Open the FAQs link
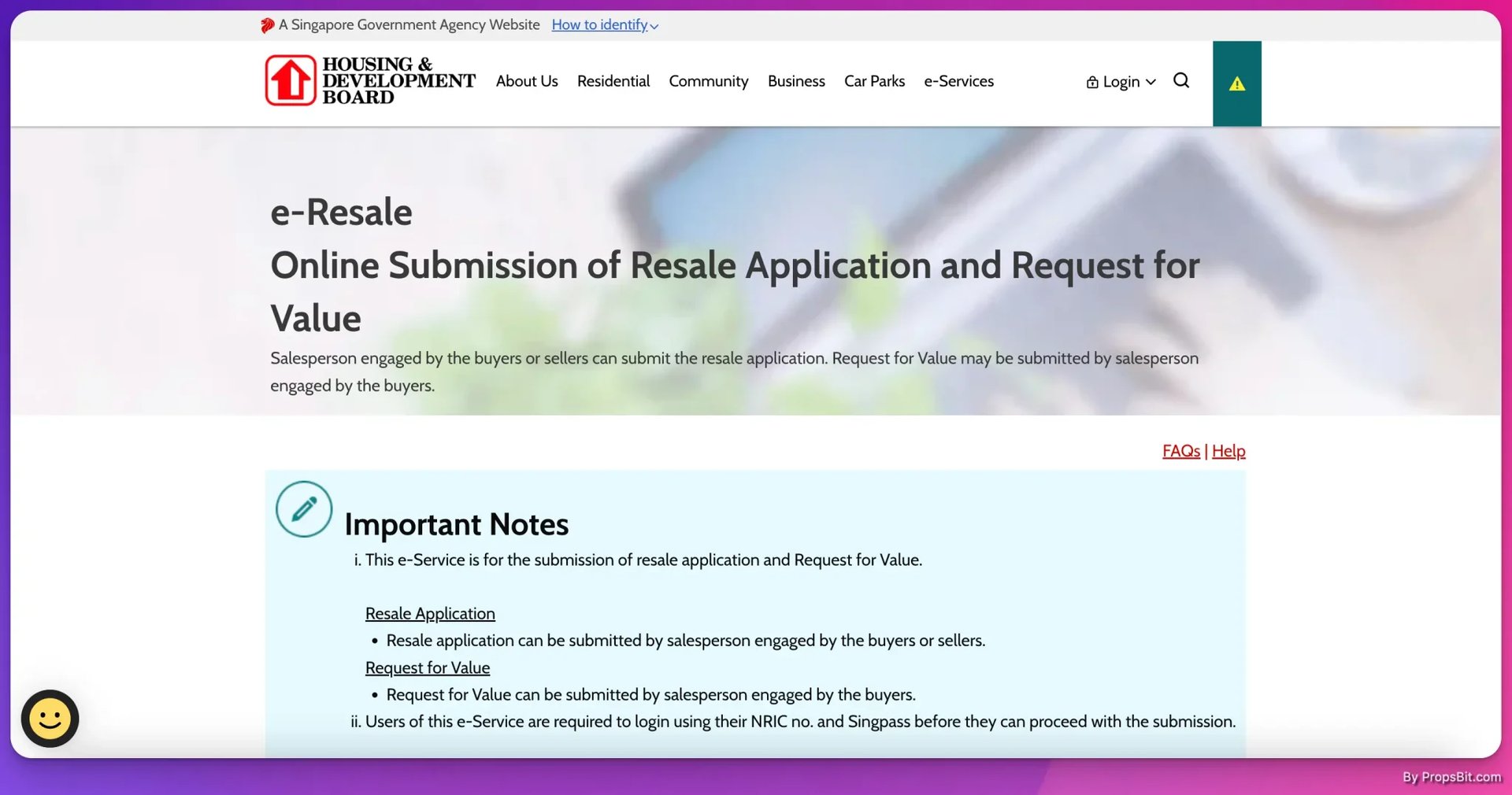The width and height of the screenshot is (1512, 795). [1180, 450]
